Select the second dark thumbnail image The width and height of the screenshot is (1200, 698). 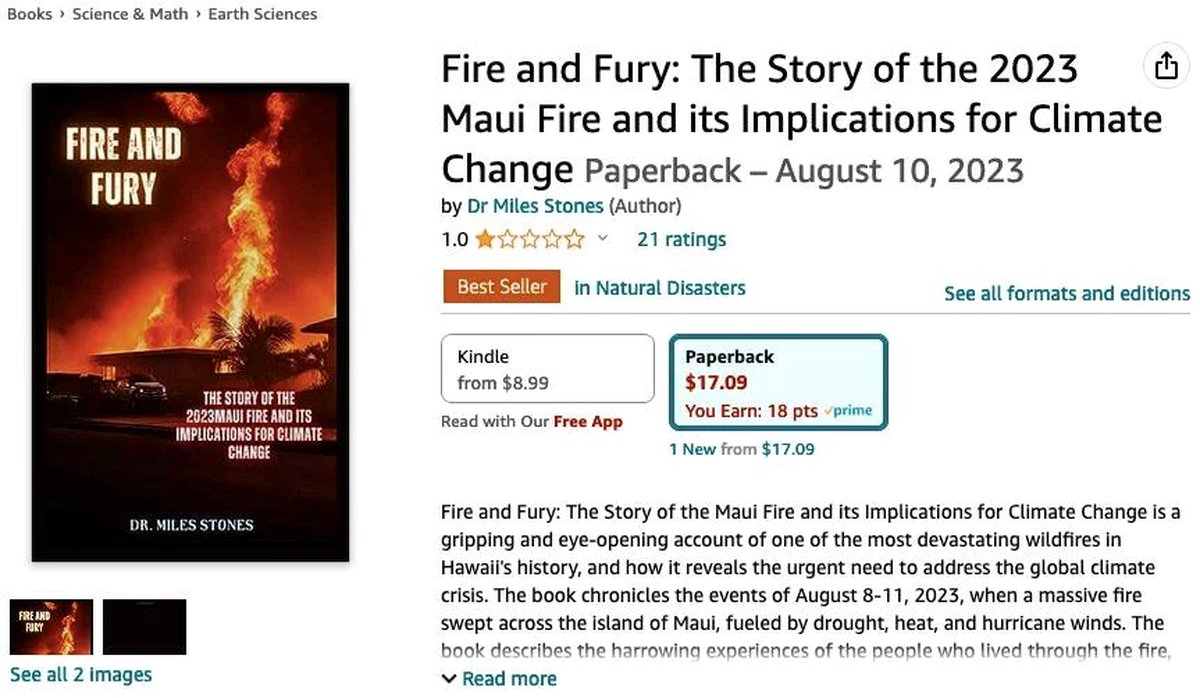[x=144, y=627]
